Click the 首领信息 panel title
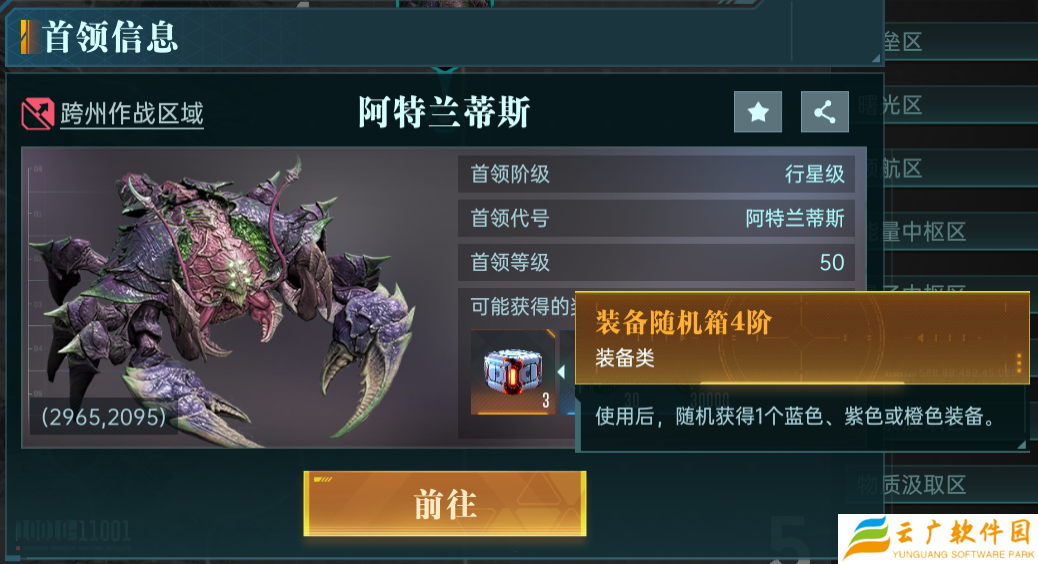Image resolution: width=1038 pixels, height=564 pixels. pos(111,37)
